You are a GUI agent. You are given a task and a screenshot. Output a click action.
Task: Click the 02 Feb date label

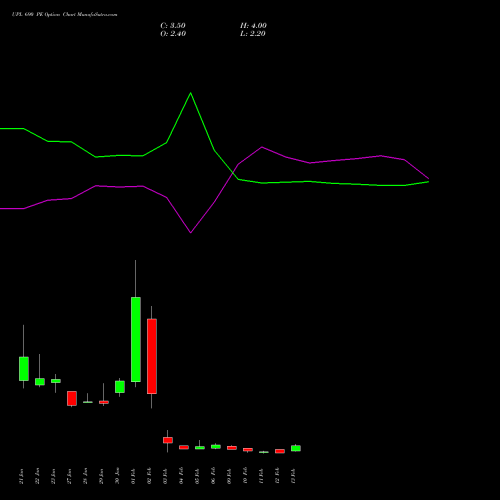click(x=150, y=476)
